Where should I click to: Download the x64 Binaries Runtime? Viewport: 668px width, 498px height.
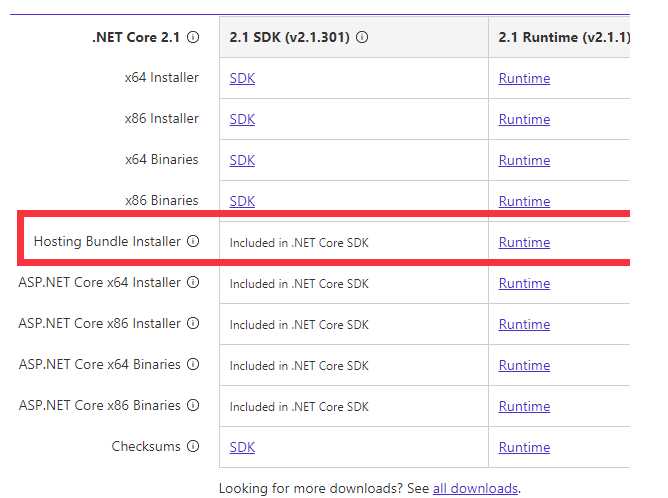pos(524,160)
